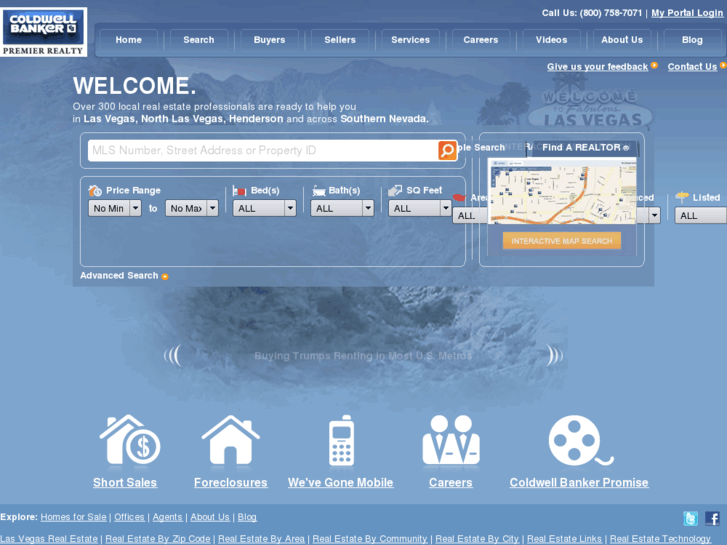Click headline Buying Trumps Renting in Most U.S. Metros

coord(363,356)
